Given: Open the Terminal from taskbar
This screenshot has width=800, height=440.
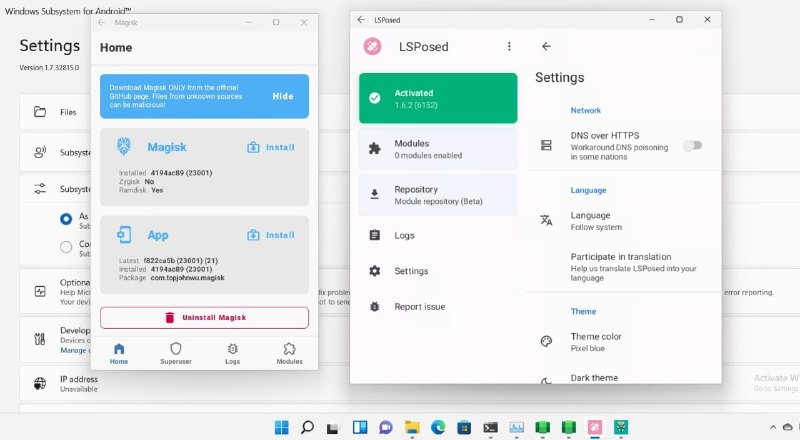Looking at the screenshot, I should [490, 427].
